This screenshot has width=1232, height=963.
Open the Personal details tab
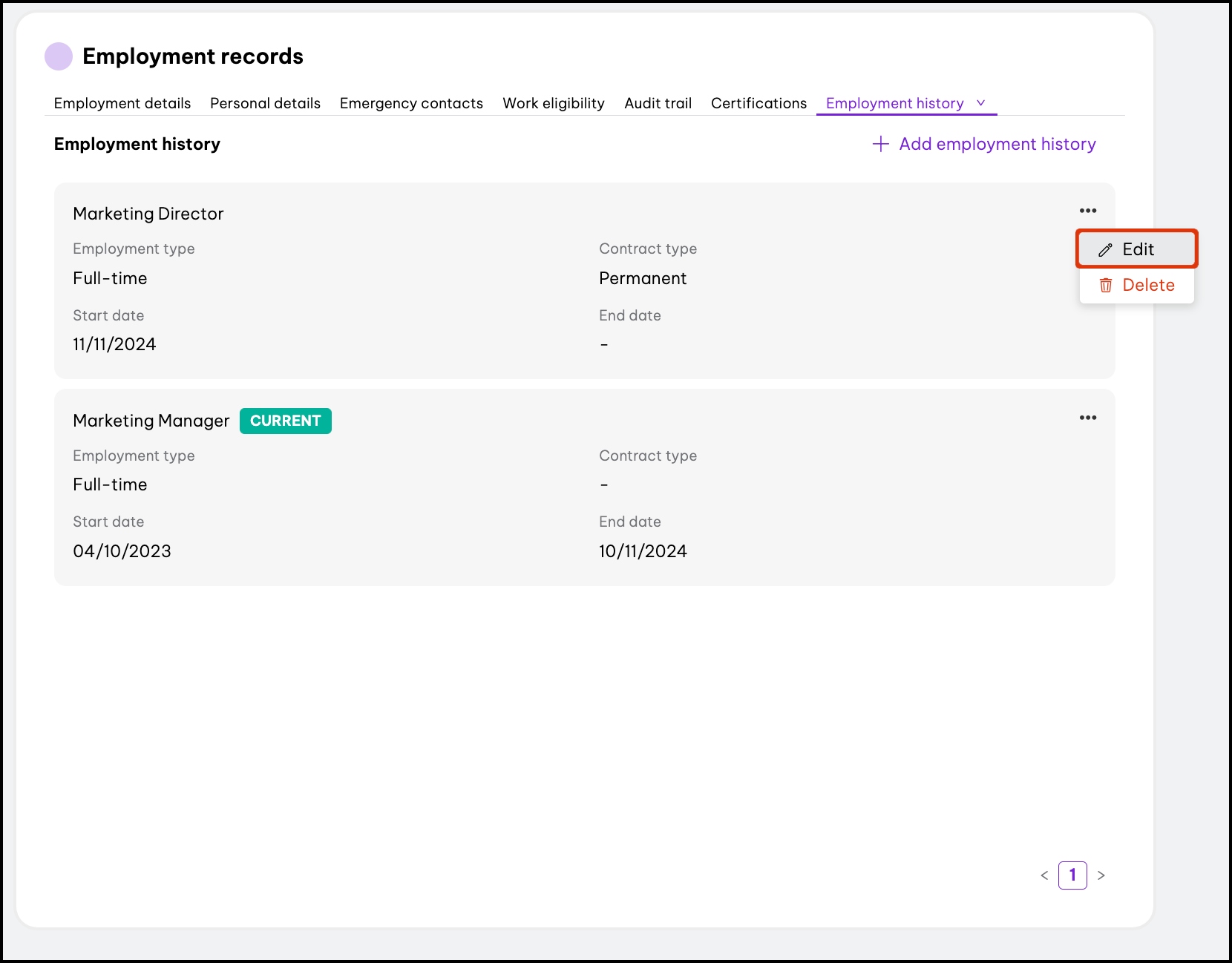[265, 103]
